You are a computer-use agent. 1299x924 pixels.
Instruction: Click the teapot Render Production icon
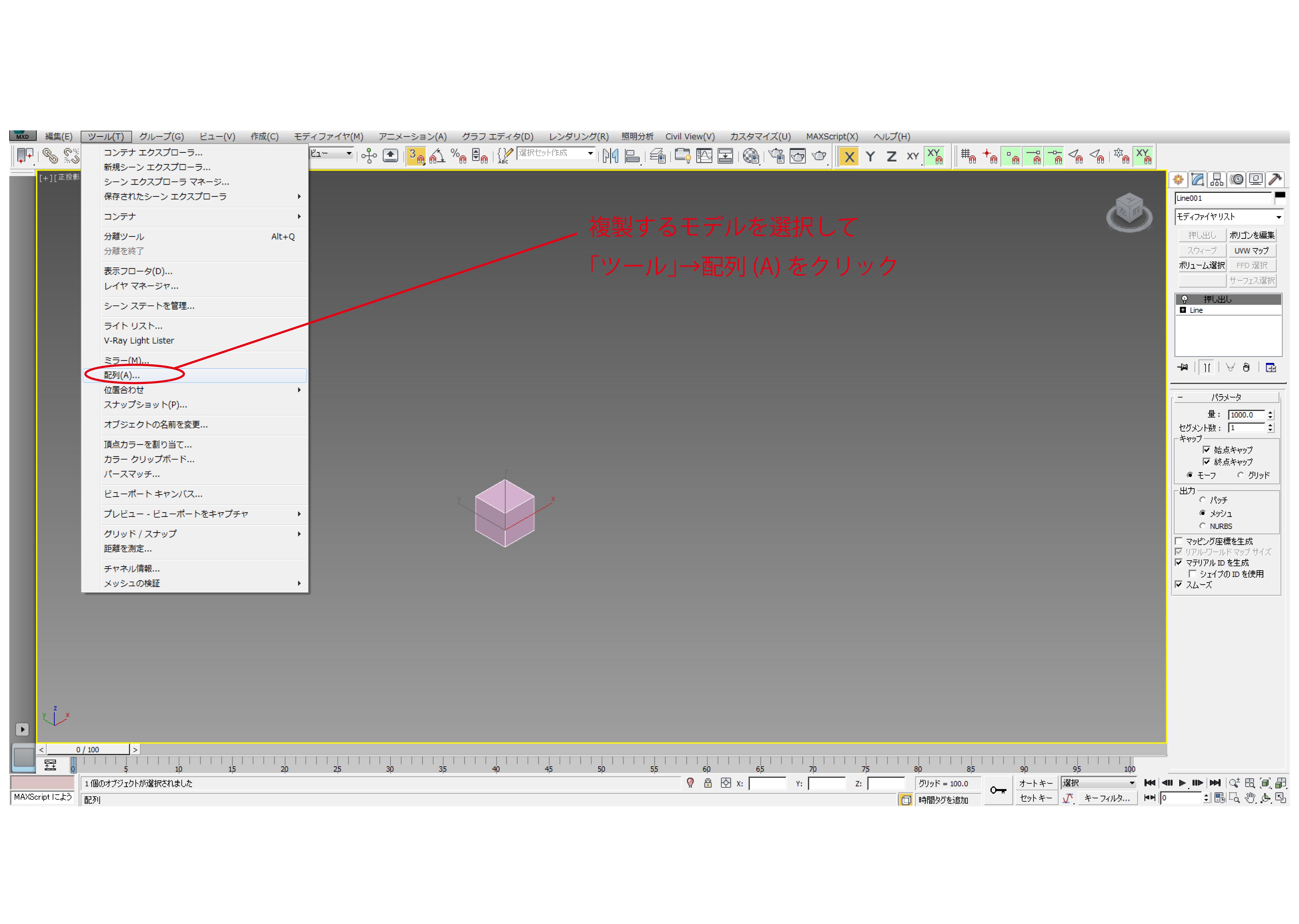(819, 156)
